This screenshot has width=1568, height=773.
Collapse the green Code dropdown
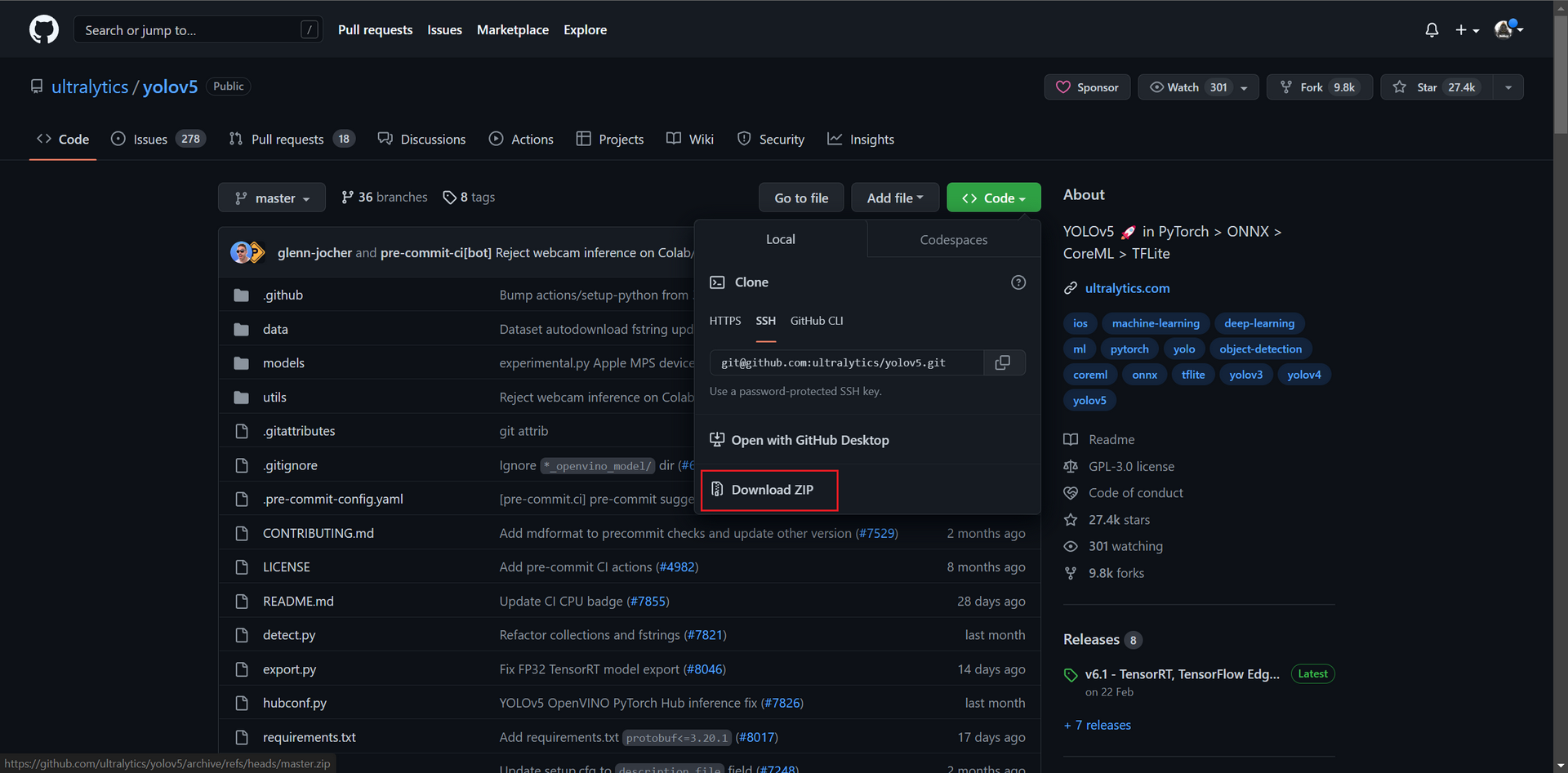pos(994,198)
